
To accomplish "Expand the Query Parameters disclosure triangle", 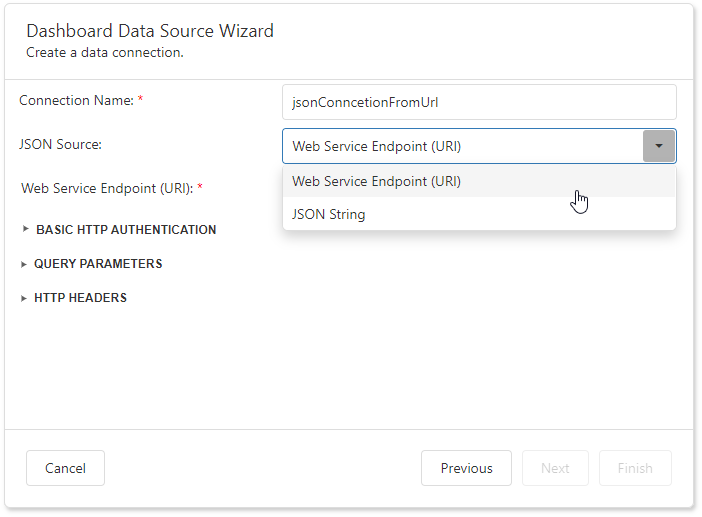I will [x=25, y=264].
